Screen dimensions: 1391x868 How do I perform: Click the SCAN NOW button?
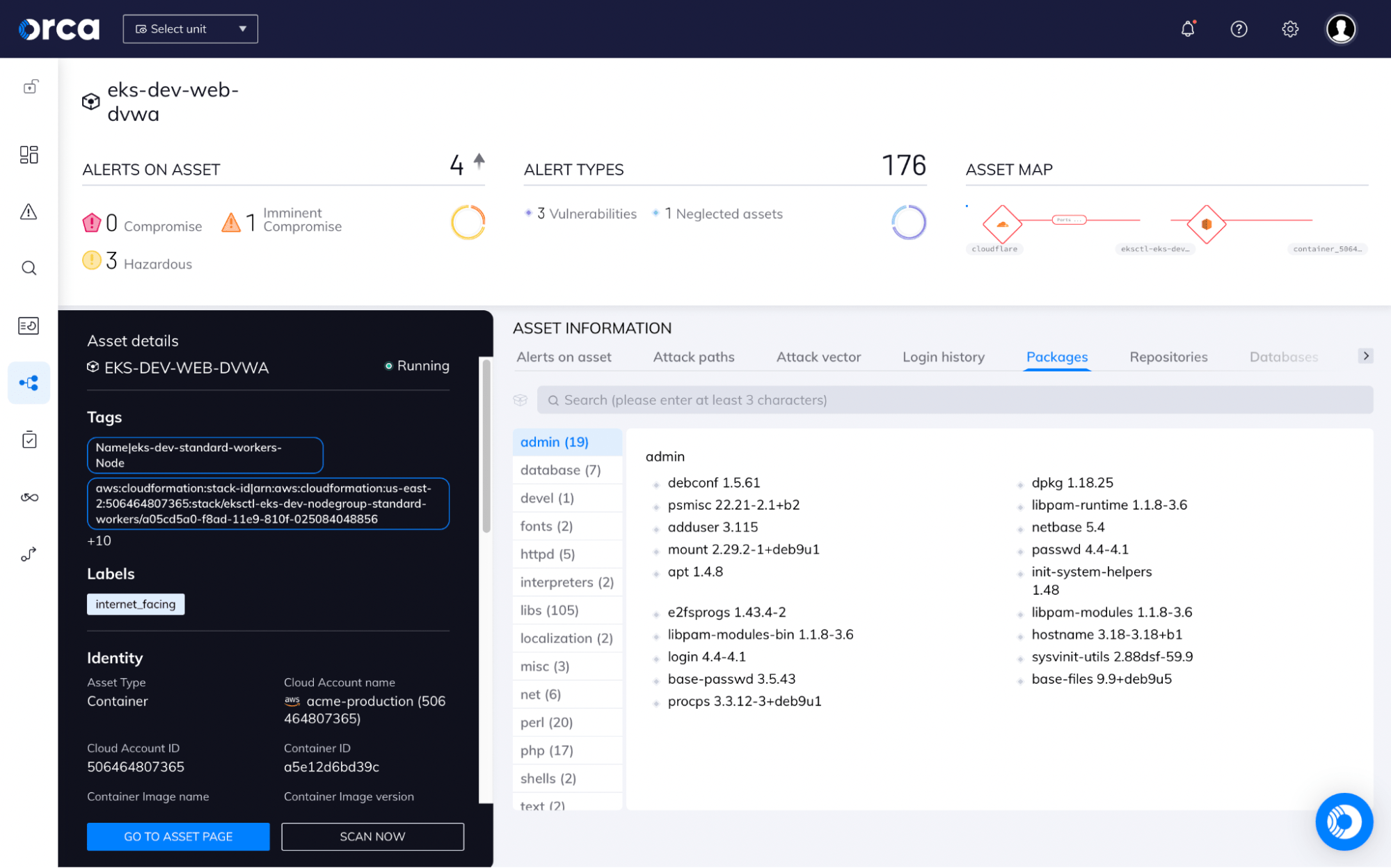point(372,836)
